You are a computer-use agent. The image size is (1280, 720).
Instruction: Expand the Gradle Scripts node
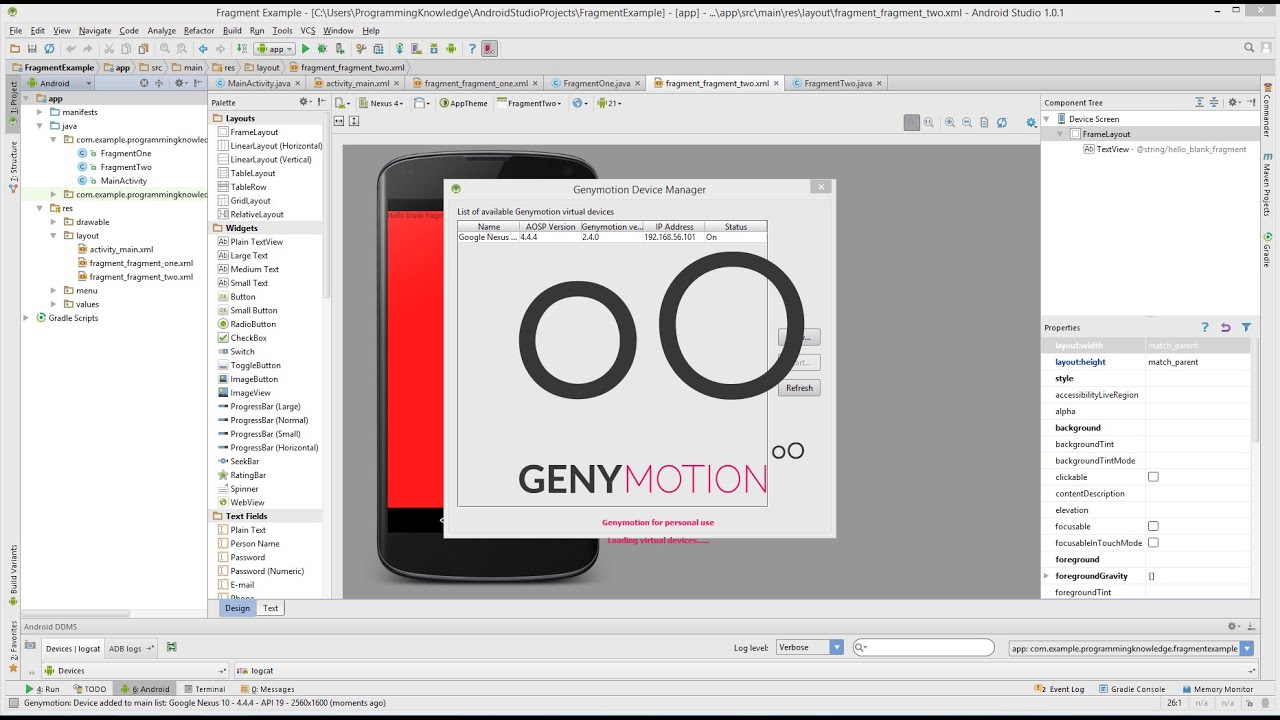pyautogui.click(x=27, y=318)
